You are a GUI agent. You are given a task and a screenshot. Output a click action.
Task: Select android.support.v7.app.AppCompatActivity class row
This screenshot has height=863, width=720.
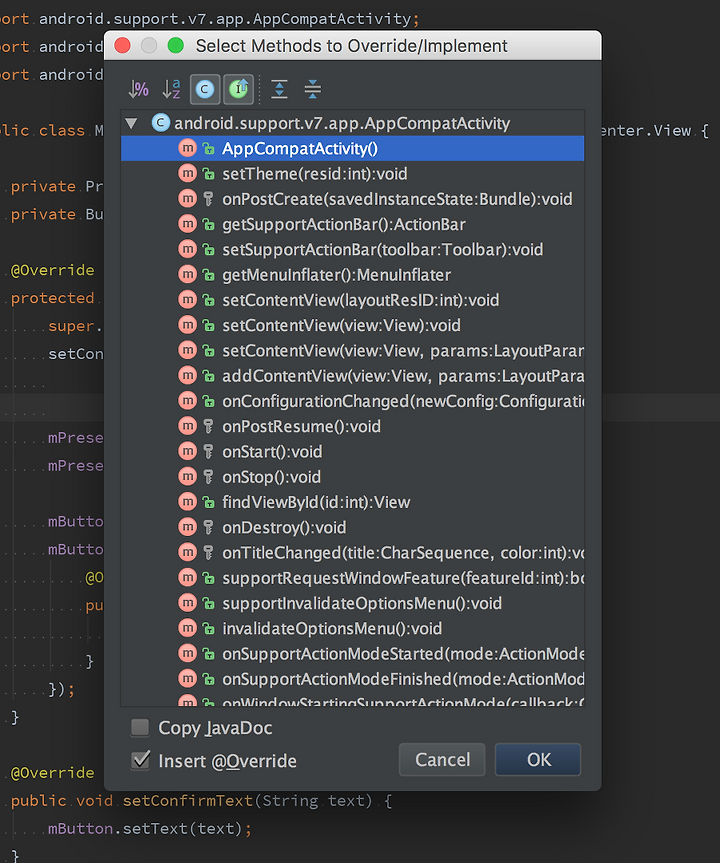(x=352, y=123)
